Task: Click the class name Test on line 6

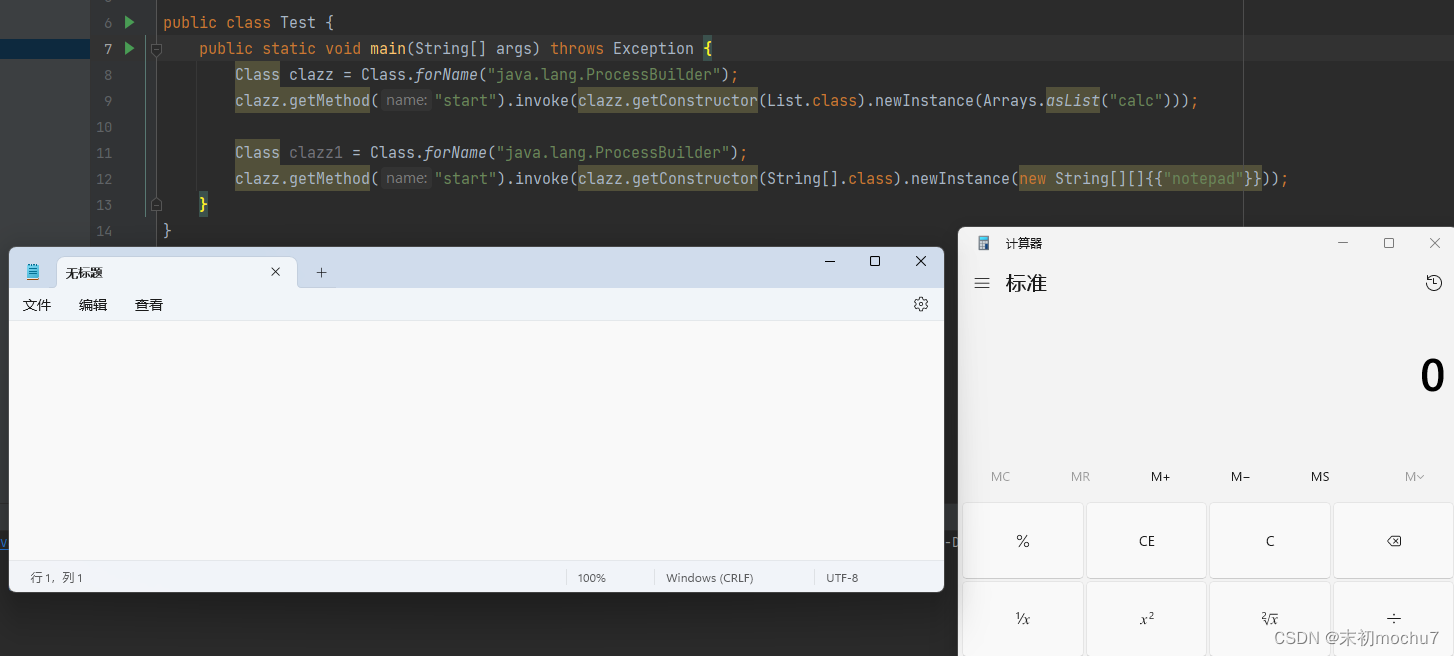Action: (298, 22)
